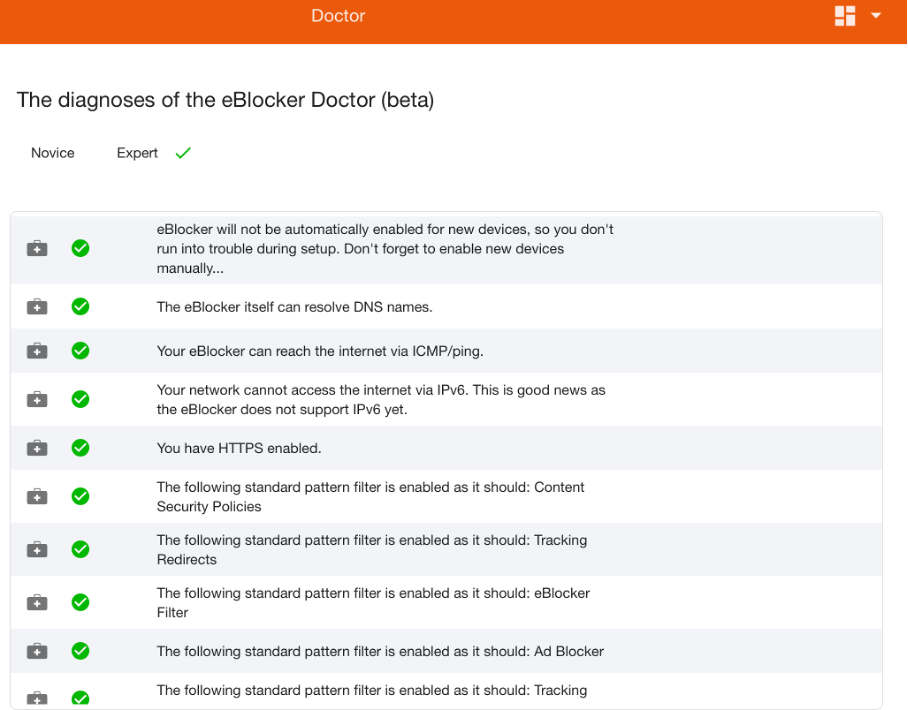
Task: Open the 'You have HTTPS enabled.' diagnosis
Action: pos(239,448)
